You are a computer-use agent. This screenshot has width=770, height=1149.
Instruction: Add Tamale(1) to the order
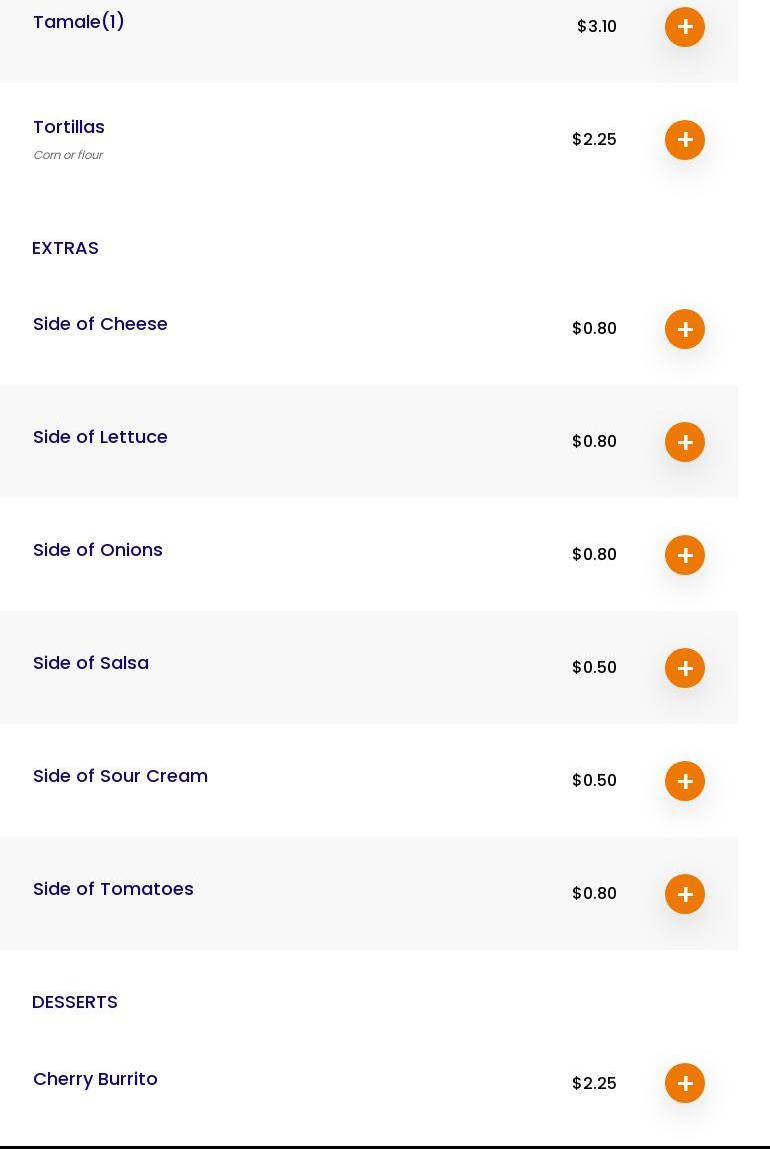[x=685, y=27]
